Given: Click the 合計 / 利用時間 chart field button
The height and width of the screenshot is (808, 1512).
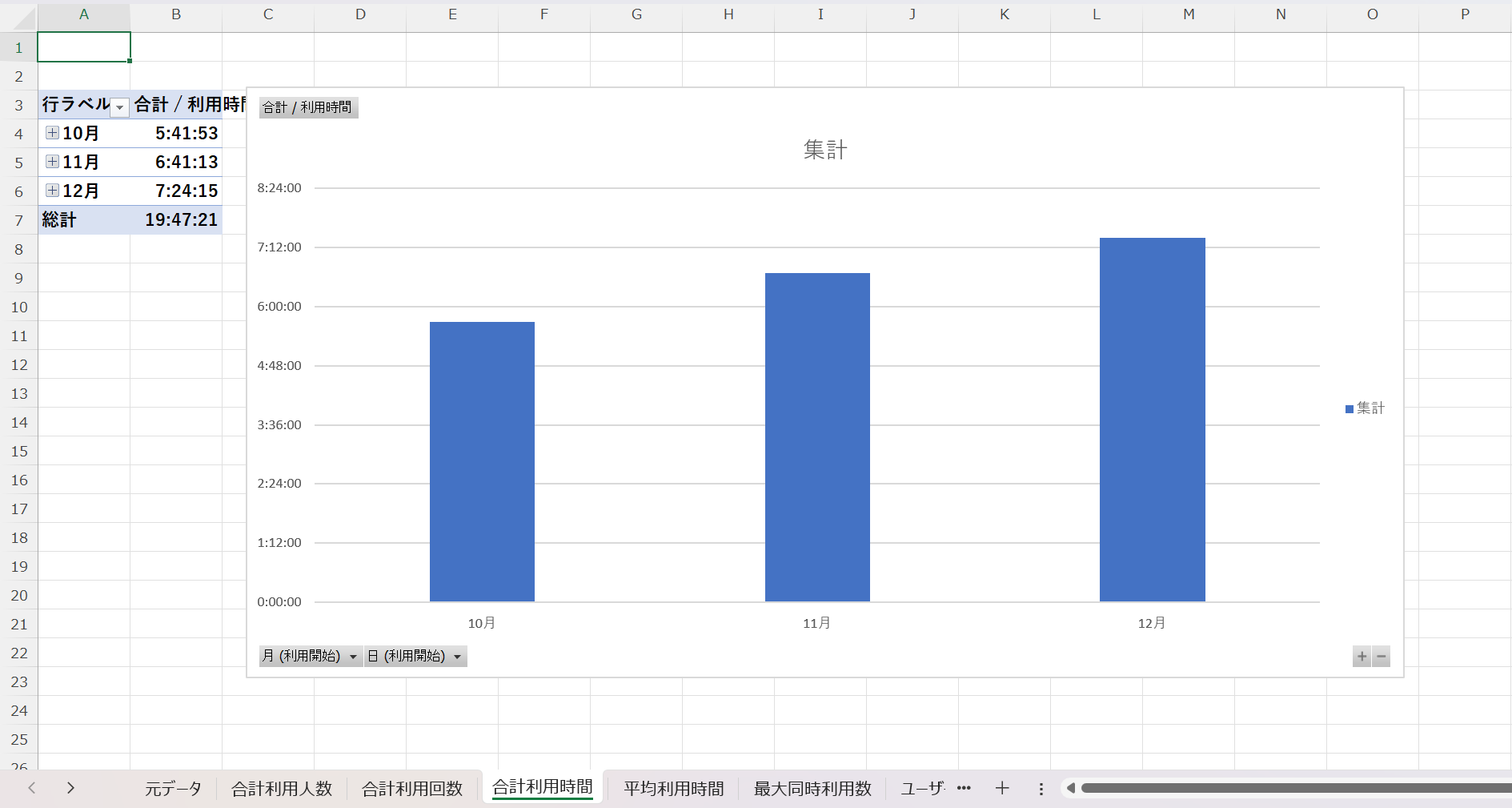Looking at the screenshot, I should (x=308, y=107).
